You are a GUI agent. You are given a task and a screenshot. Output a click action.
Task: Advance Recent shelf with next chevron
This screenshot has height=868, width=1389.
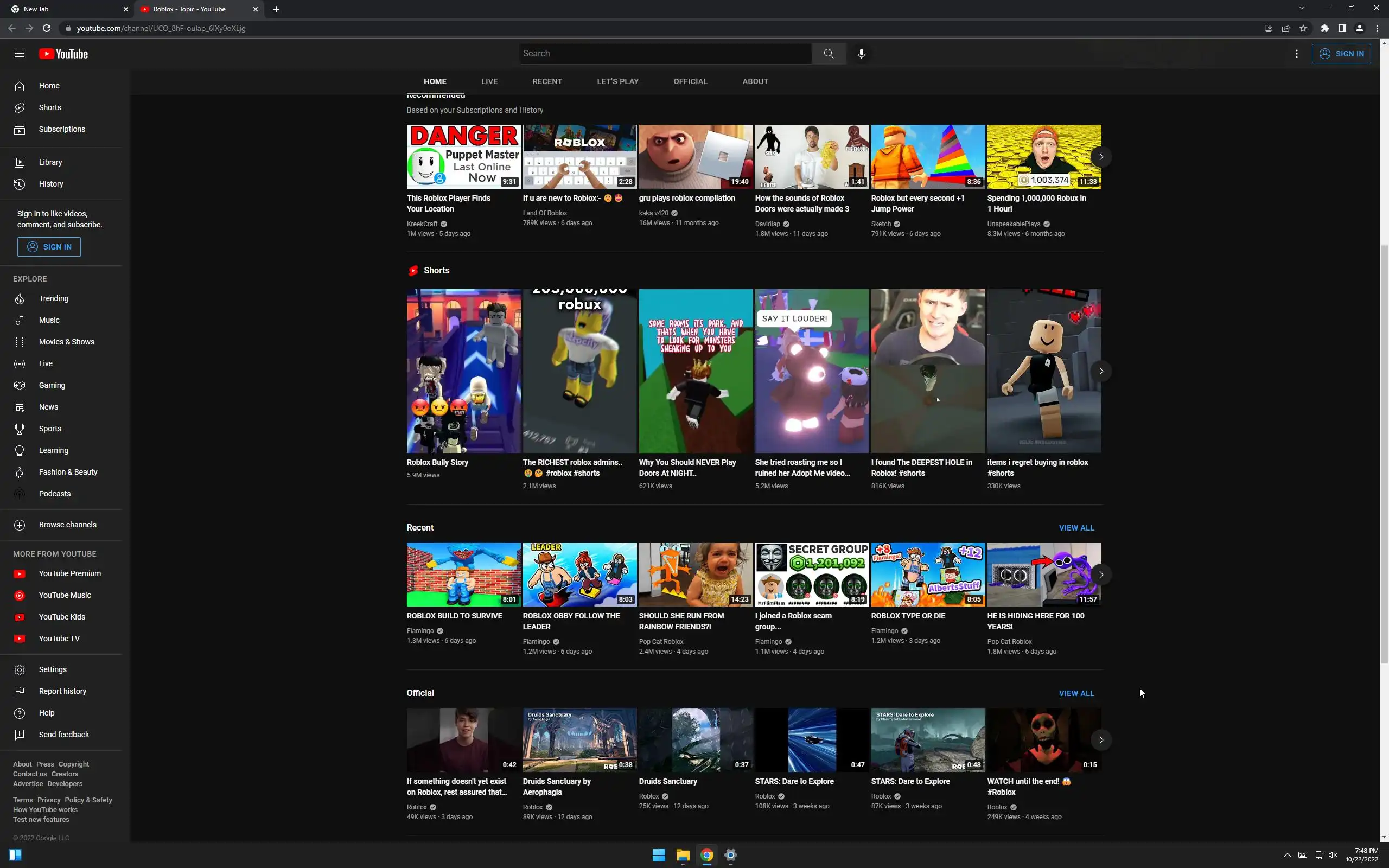(1100, 575)
